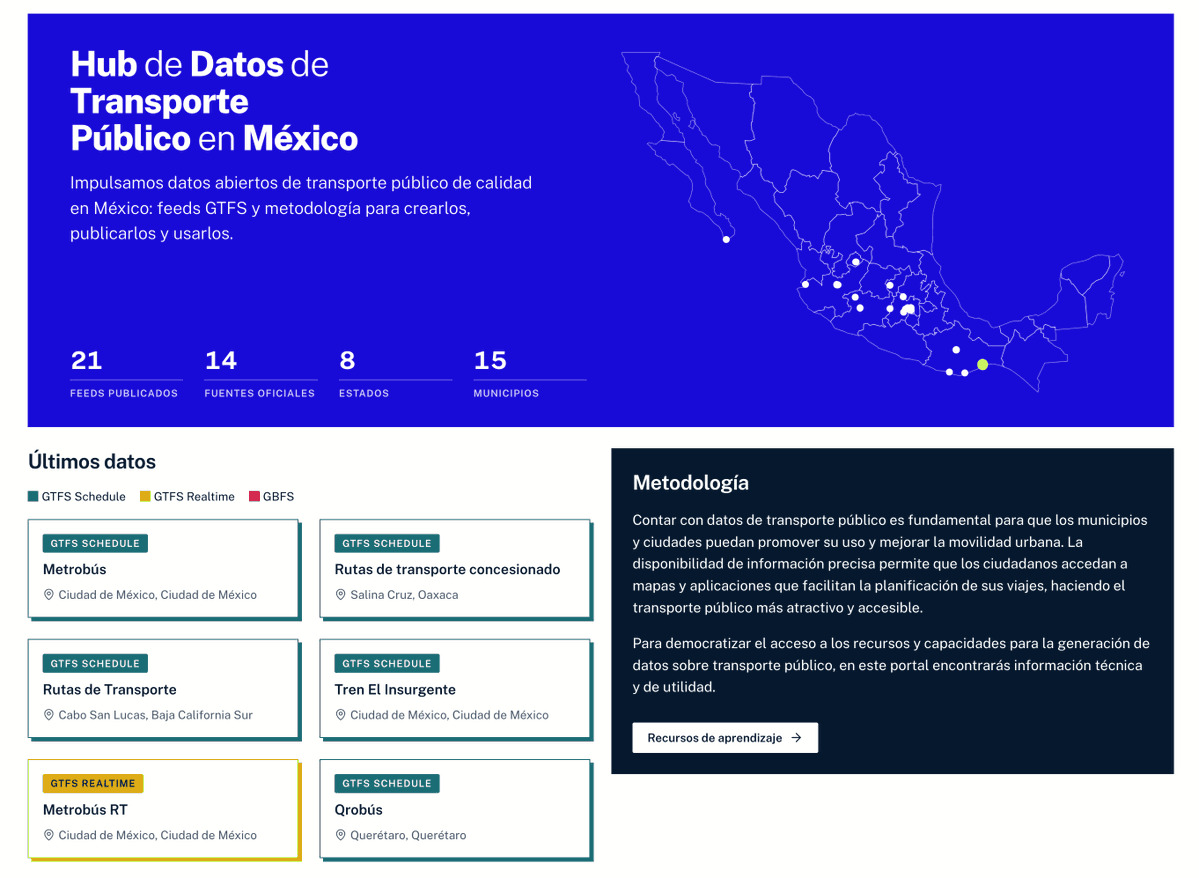Screen dimensions: 1199x878
Task: Open the Metrobús RT realtime card
Action: [164, 808]
